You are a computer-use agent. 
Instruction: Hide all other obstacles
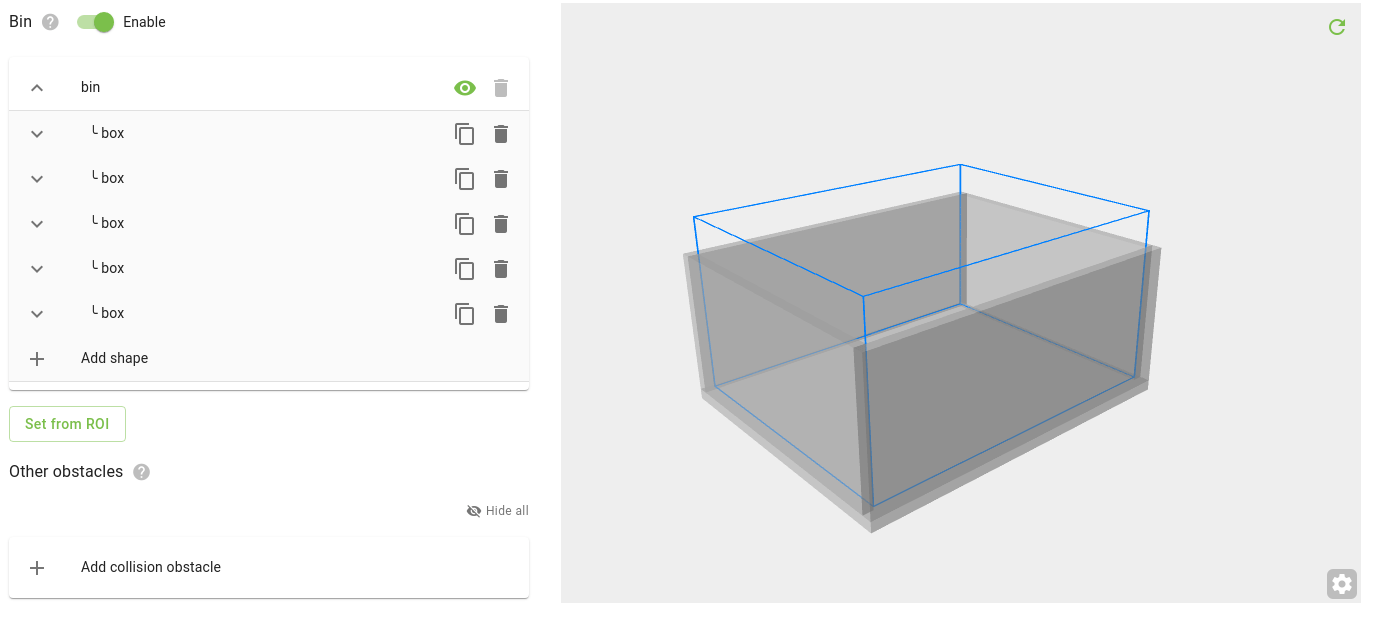click(496, 510)
